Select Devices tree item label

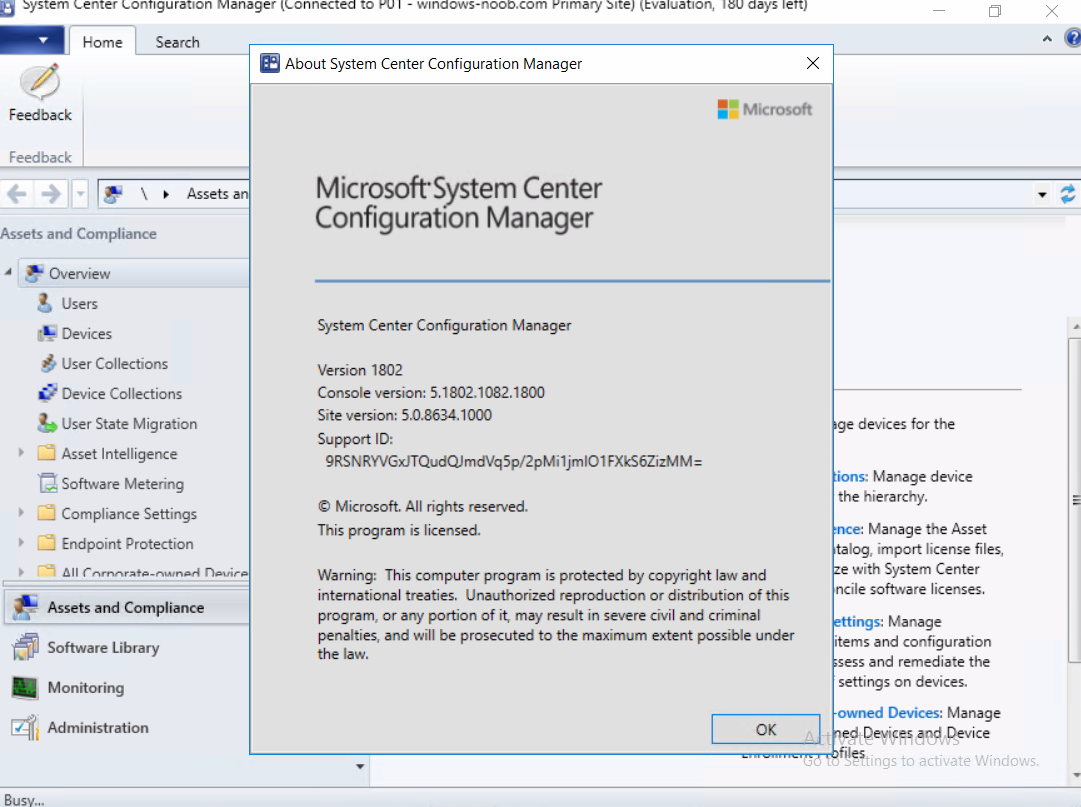tap(86, 334)
